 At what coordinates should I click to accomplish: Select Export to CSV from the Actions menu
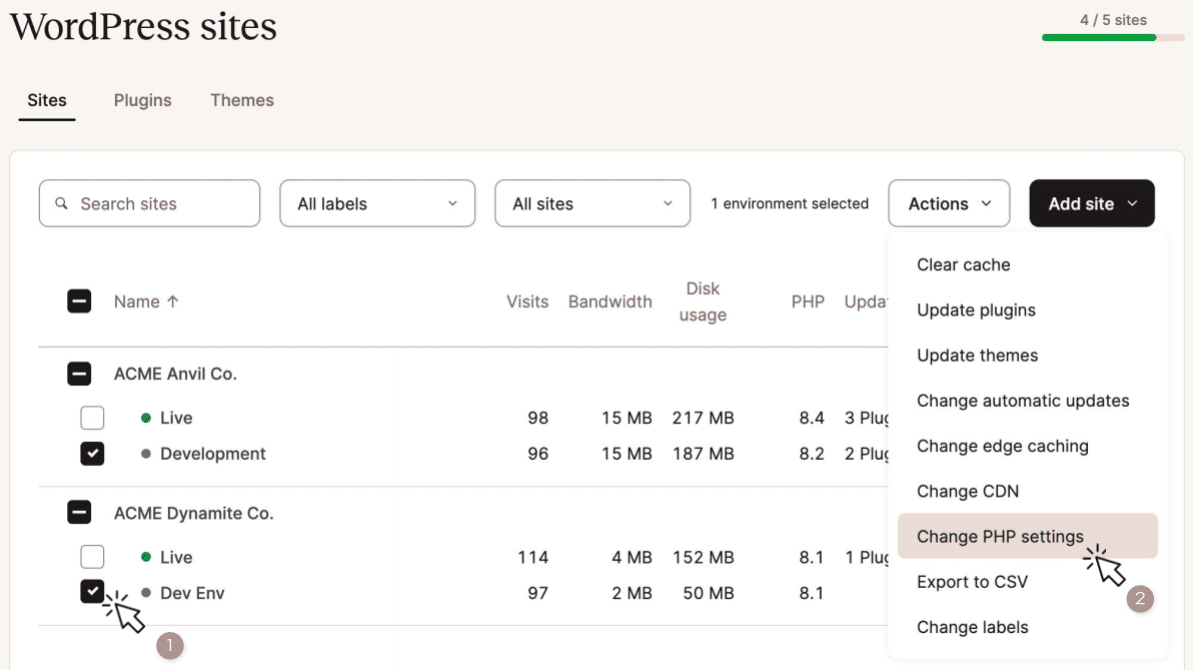973,581
